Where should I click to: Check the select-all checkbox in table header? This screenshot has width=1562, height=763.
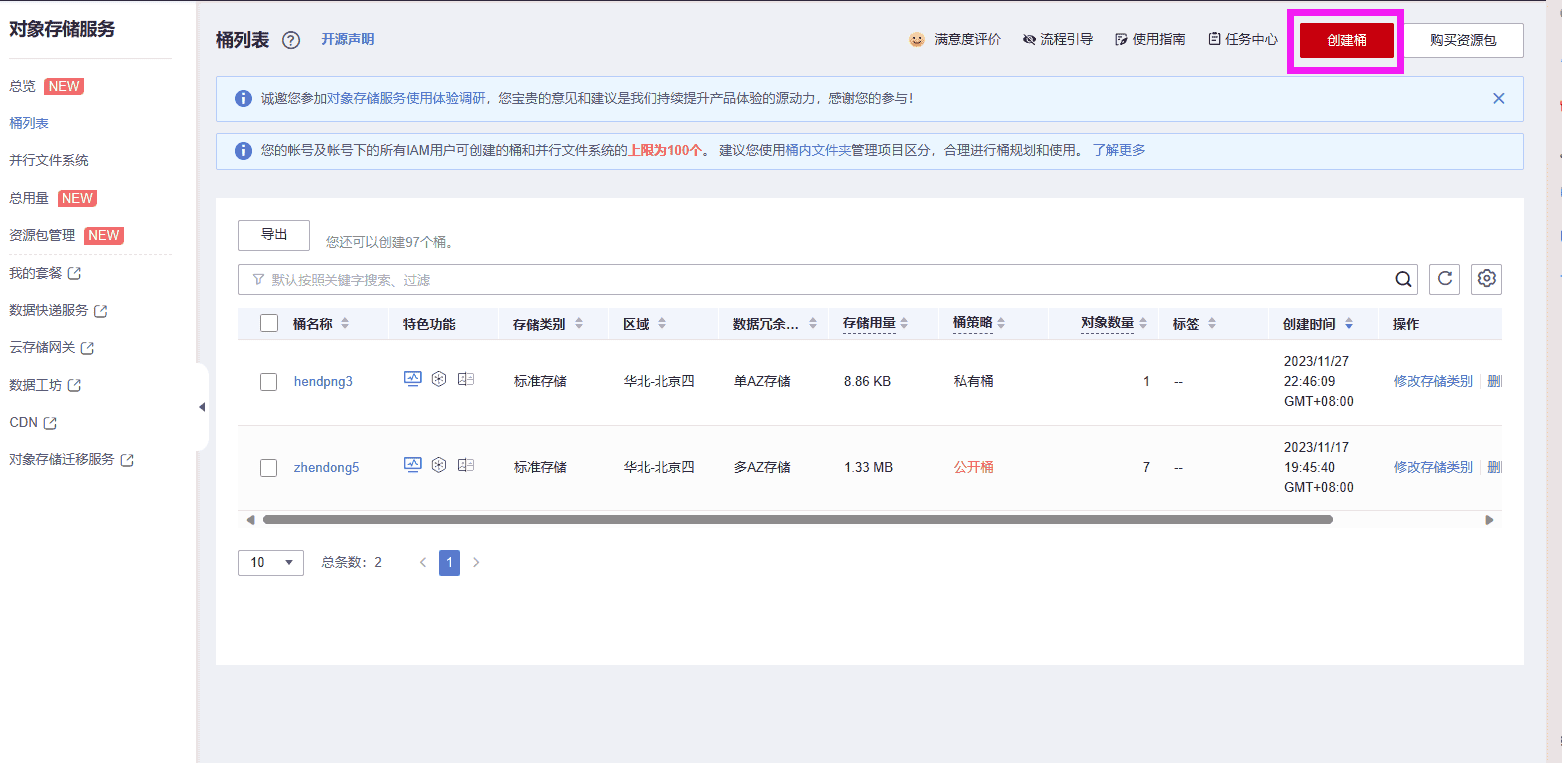tap(268, 323)
